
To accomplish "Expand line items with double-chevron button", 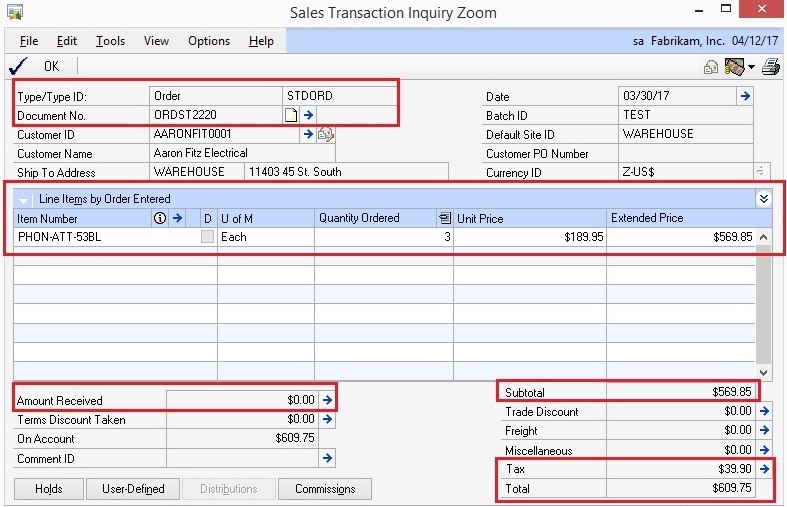I will (763, 199).
